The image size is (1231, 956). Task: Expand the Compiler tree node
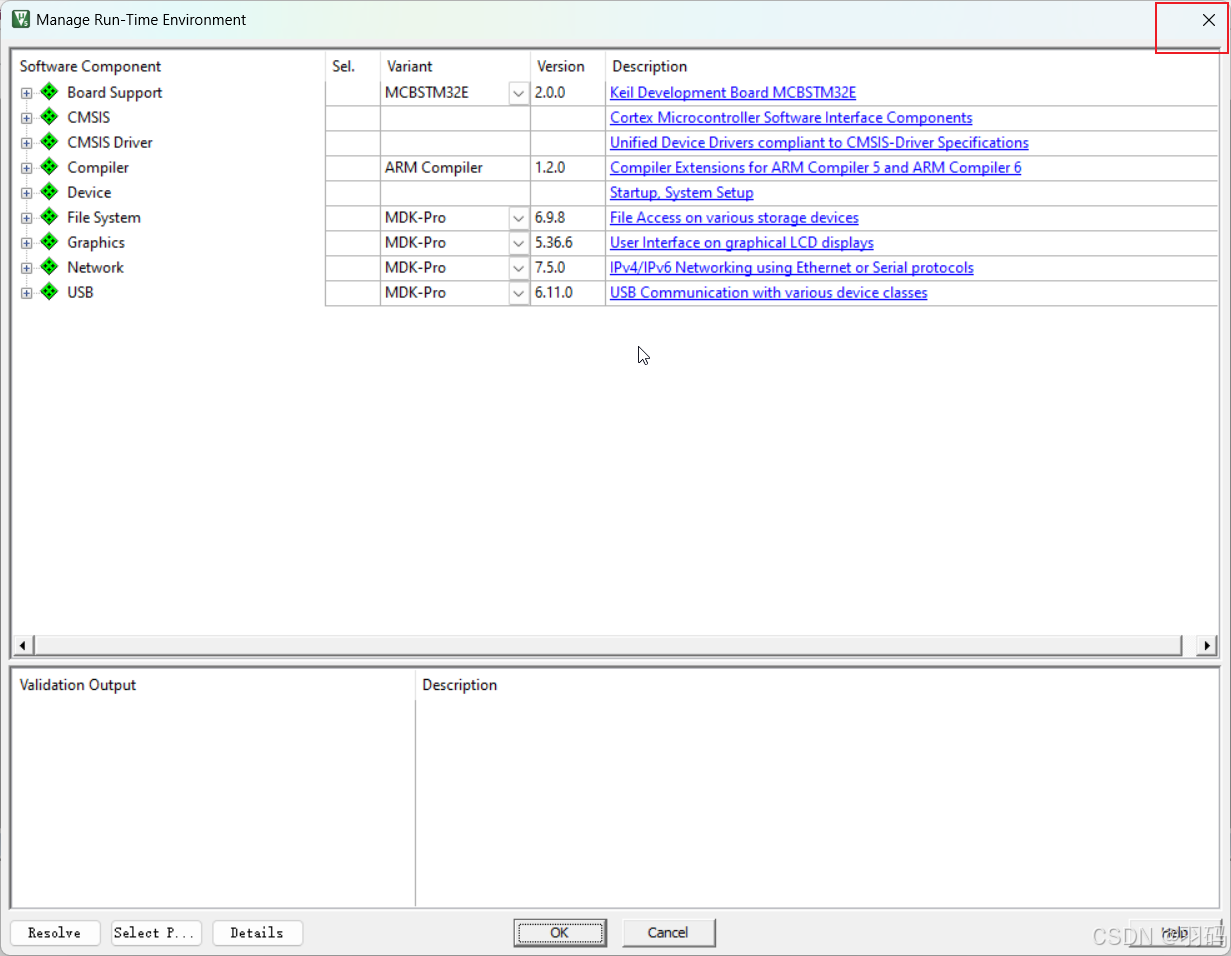pyautogui.click(x=26, y=168)
